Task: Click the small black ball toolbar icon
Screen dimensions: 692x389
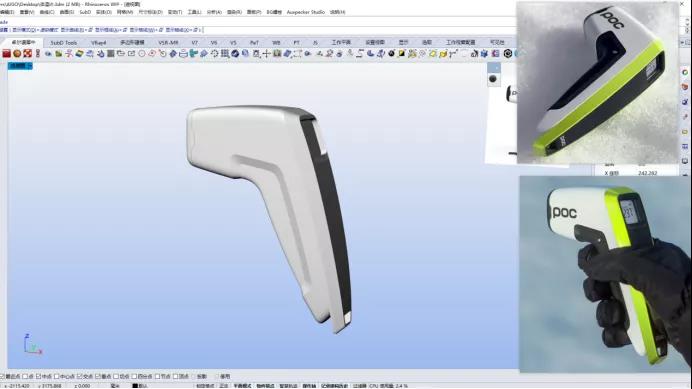Action: [x=391, y=53]
